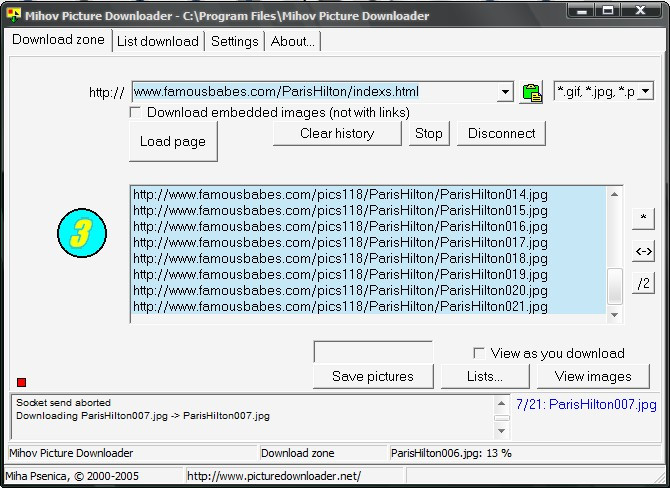Click Mihov Picture Downloader status bar entry
The width and height of the screenshot is (670, 488).
pyautogui.click(x=71, y=453)
